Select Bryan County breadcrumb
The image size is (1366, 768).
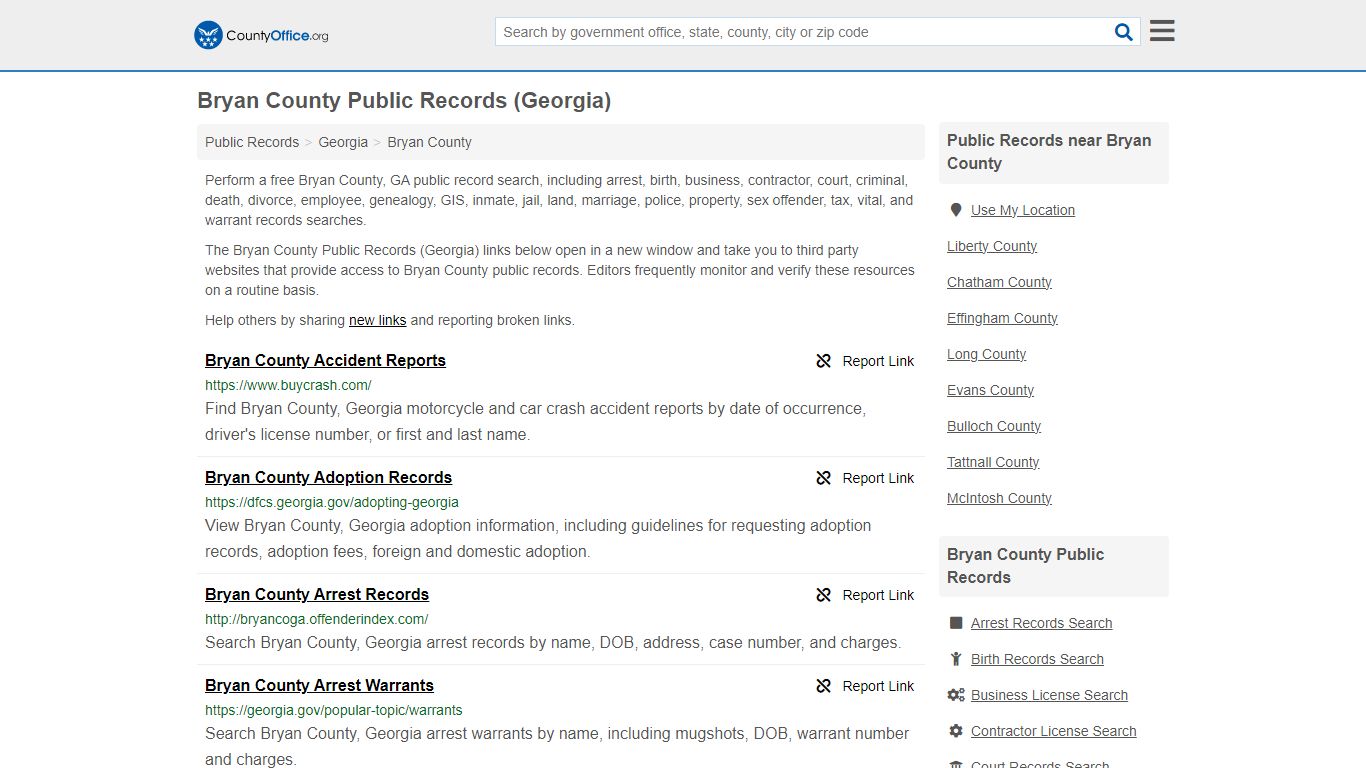(x=429, y=142)
